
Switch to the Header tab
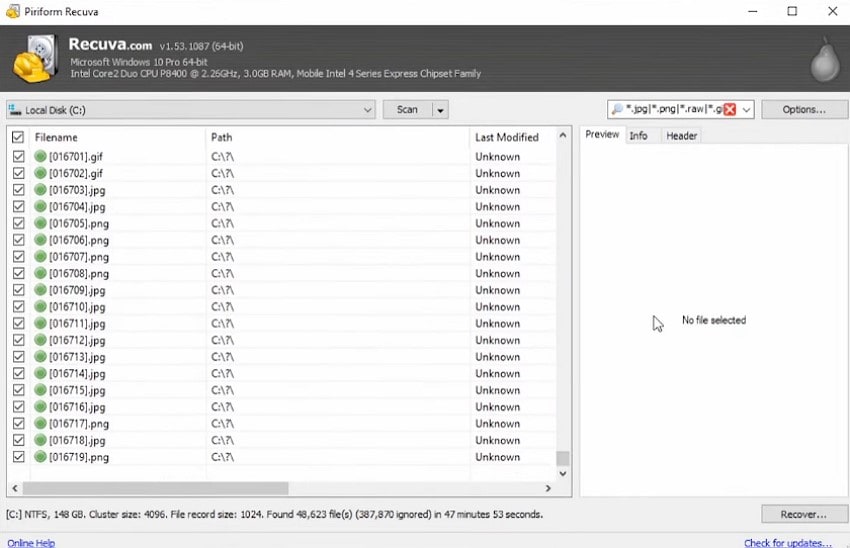click(681, 136)
